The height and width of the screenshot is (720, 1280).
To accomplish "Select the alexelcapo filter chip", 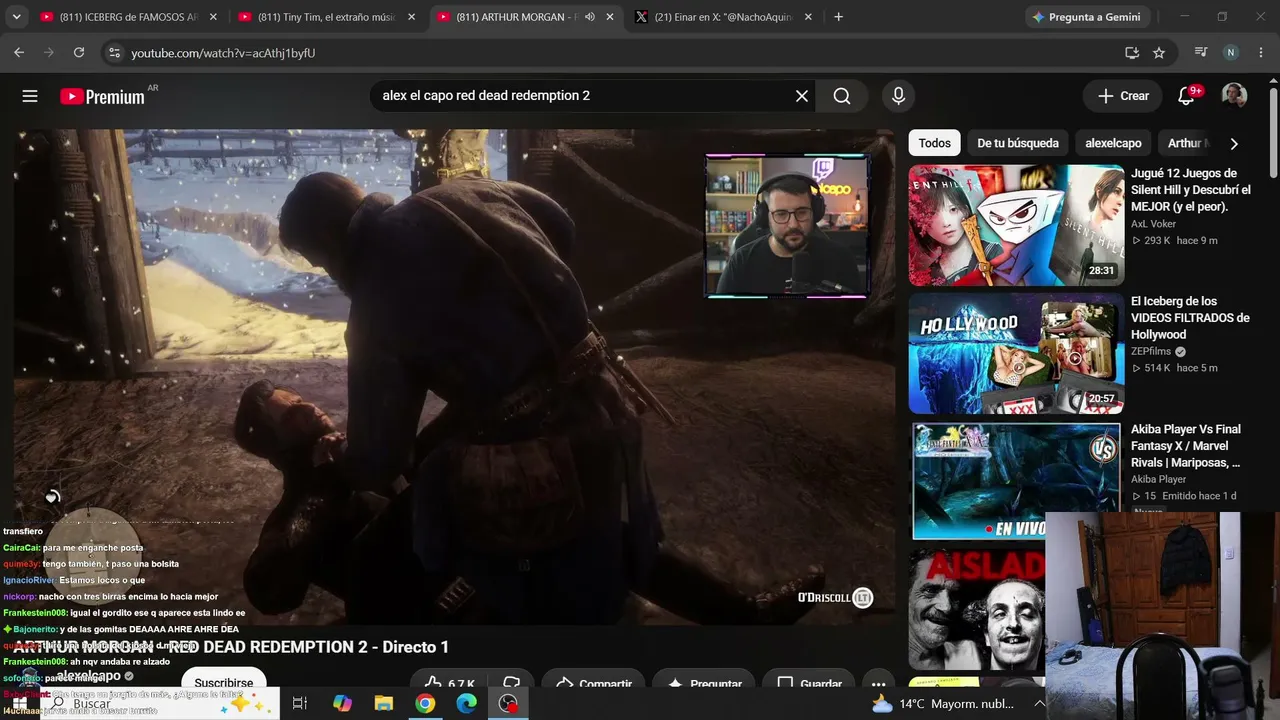I will pyautogui.click(x=1113, y=143).
